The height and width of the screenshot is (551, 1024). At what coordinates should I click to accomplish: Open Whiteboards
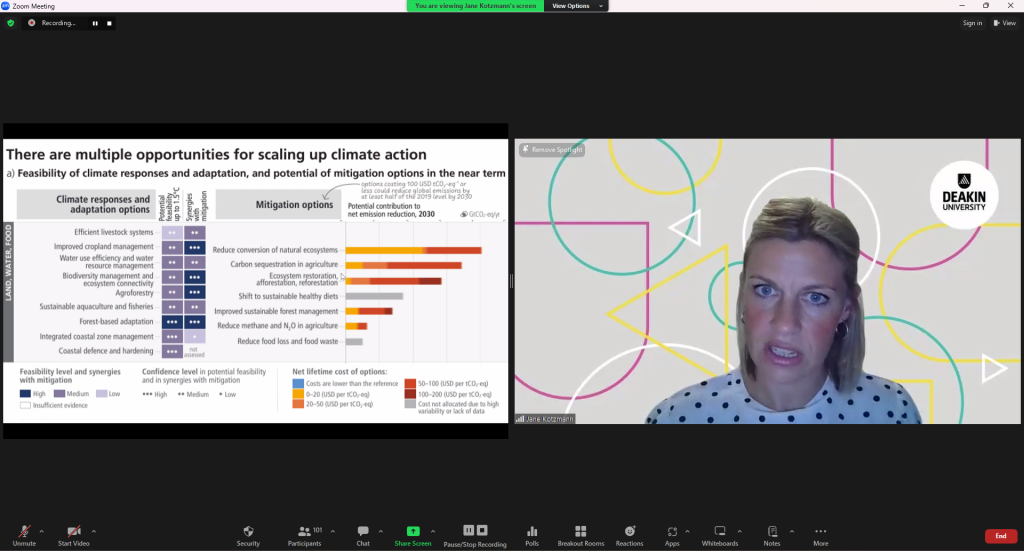click(720, 535)
